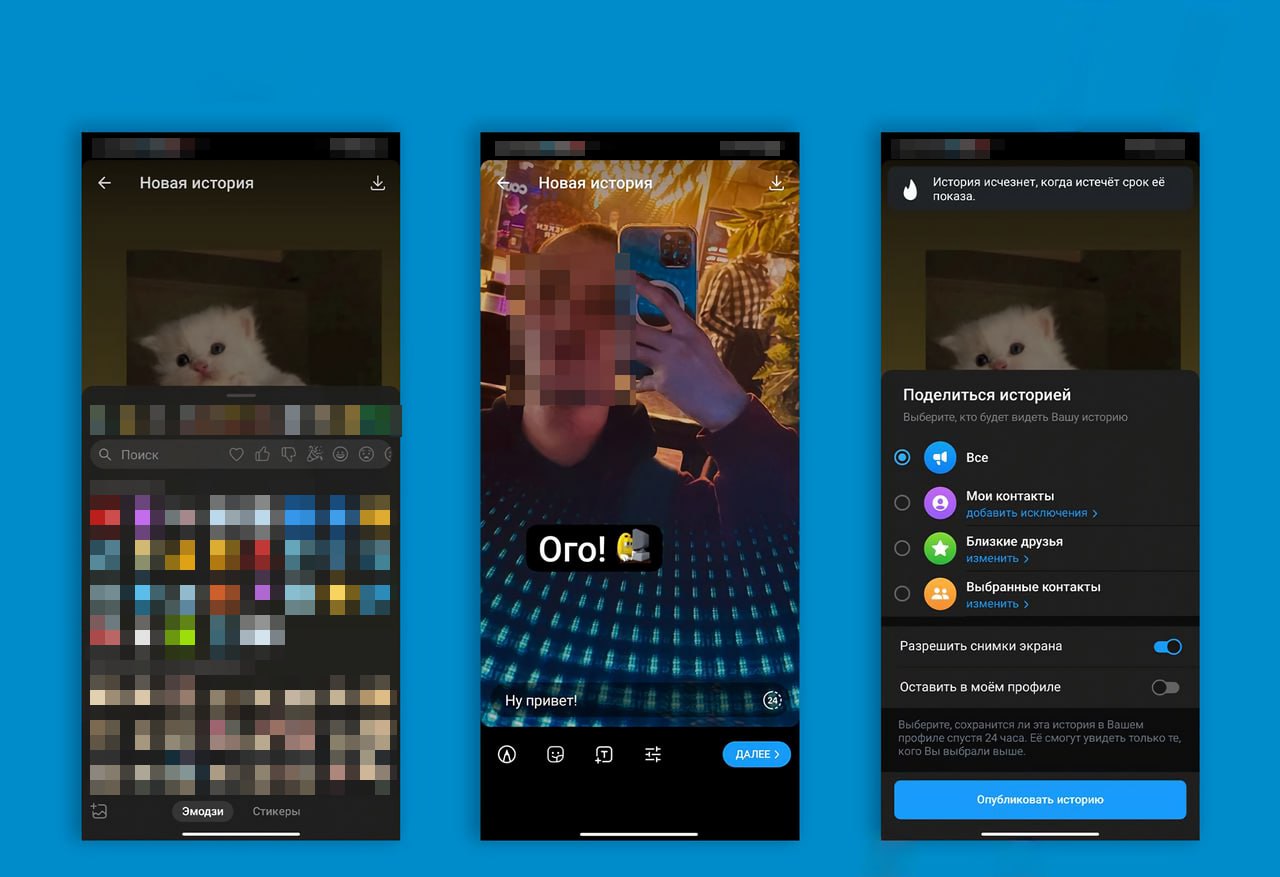Image resolution: width=1280 pixels, height=877 pixels.
Task: Click the gallery icon beside Эмодзи tab
Action: (x=99, y=811)
